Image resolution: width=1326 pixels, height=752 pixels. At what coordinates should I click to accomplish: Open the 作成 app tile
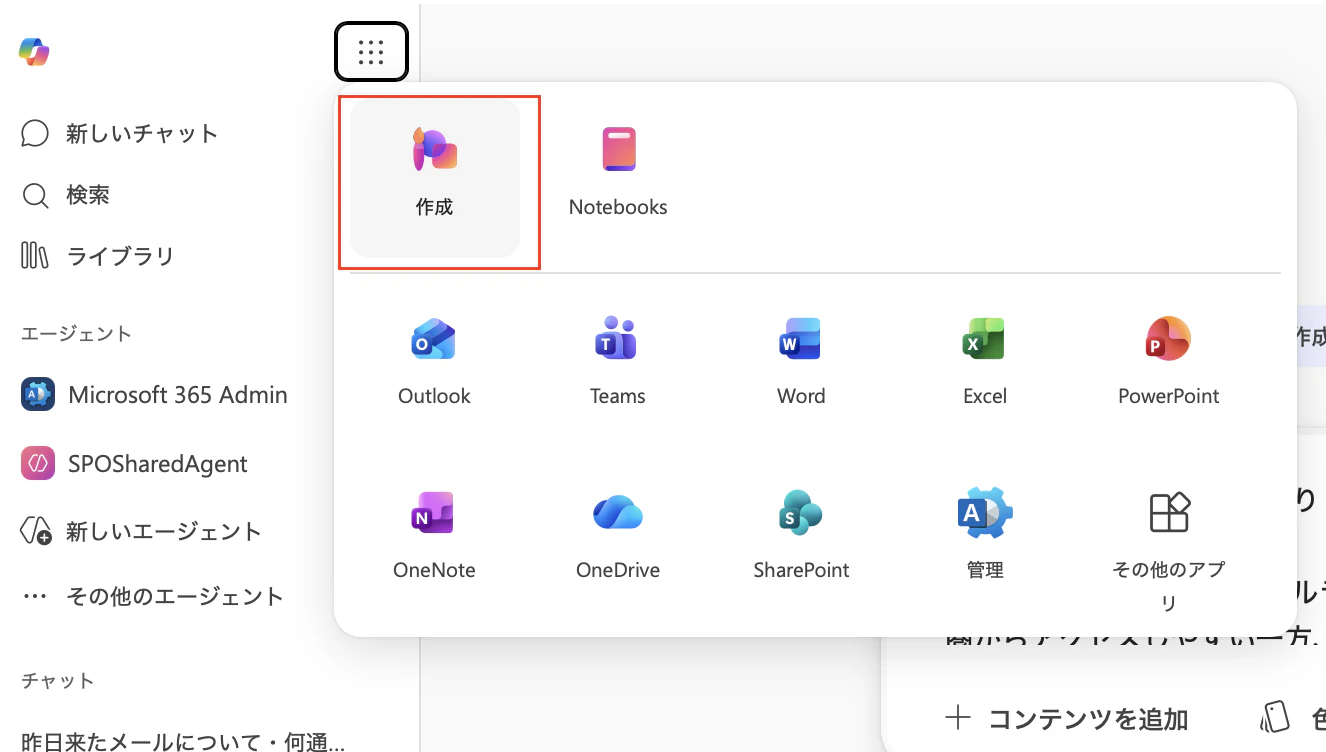click(x=435, y=177)
